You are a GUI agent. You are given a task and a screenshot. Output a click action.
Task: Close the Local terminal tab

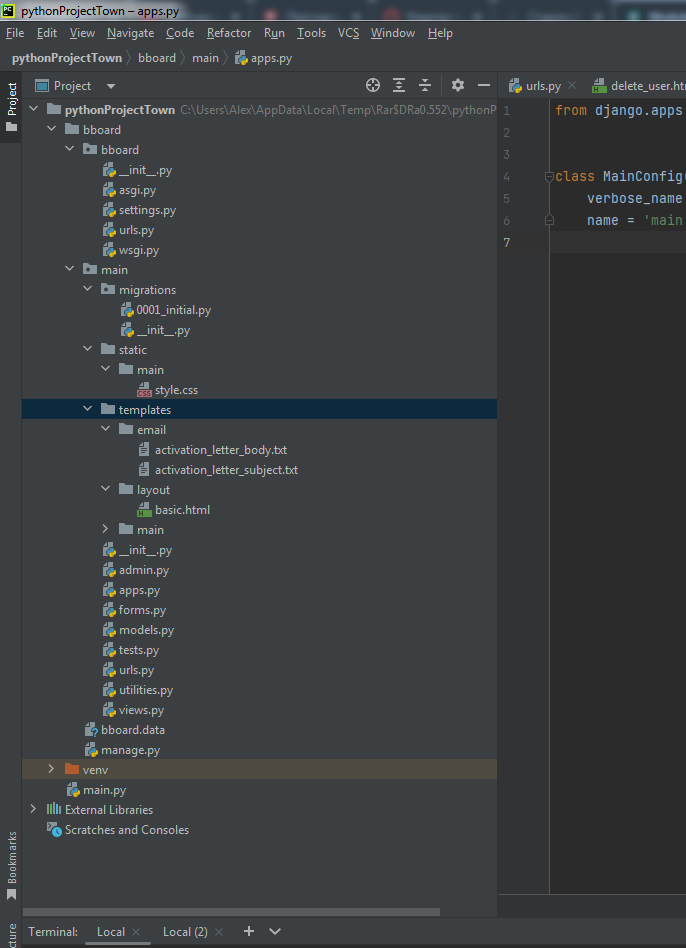tap(136, 932)
